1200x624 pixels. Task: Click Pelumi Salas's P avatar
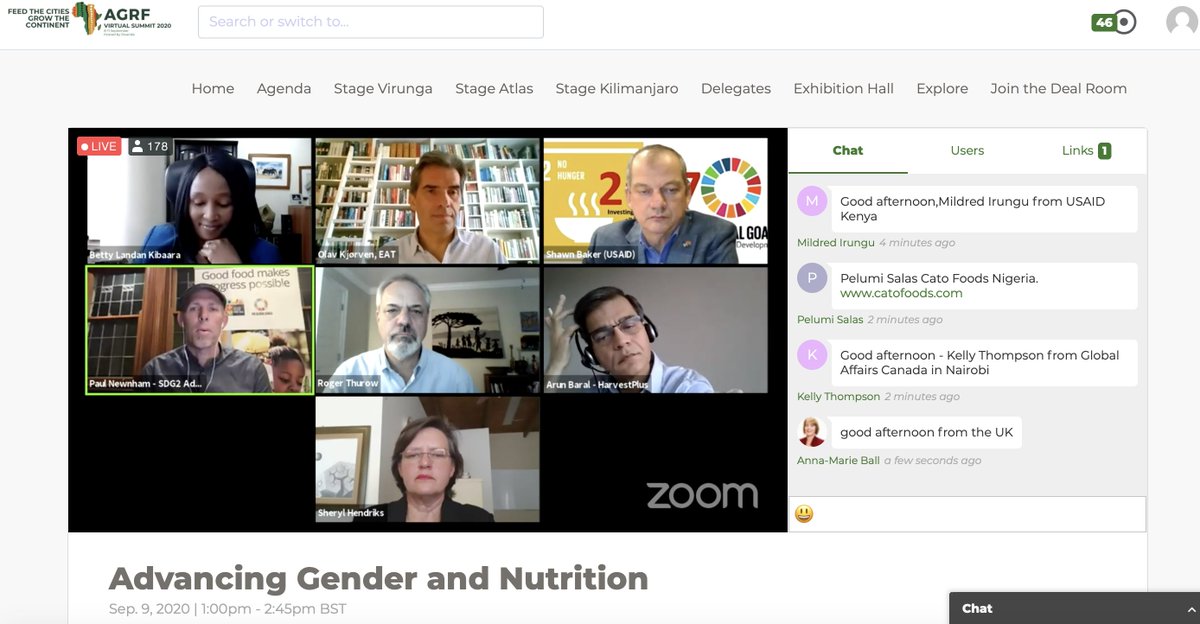click(812, 278)
